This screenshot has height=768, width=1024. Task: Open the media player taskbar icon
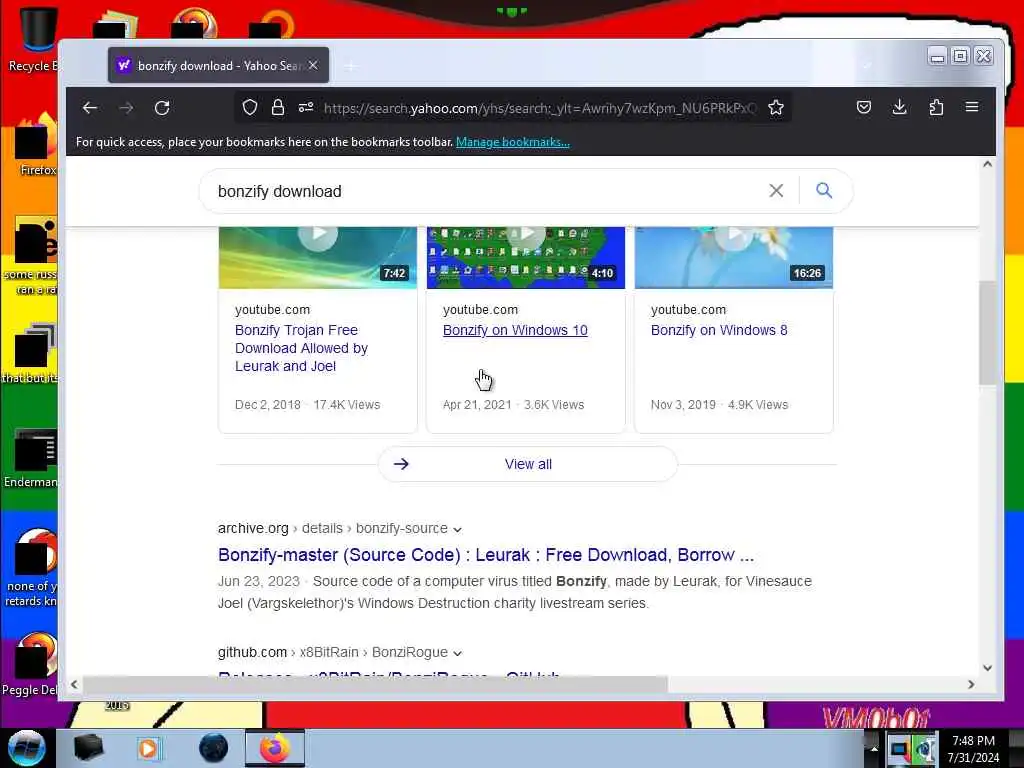(149, 748)
